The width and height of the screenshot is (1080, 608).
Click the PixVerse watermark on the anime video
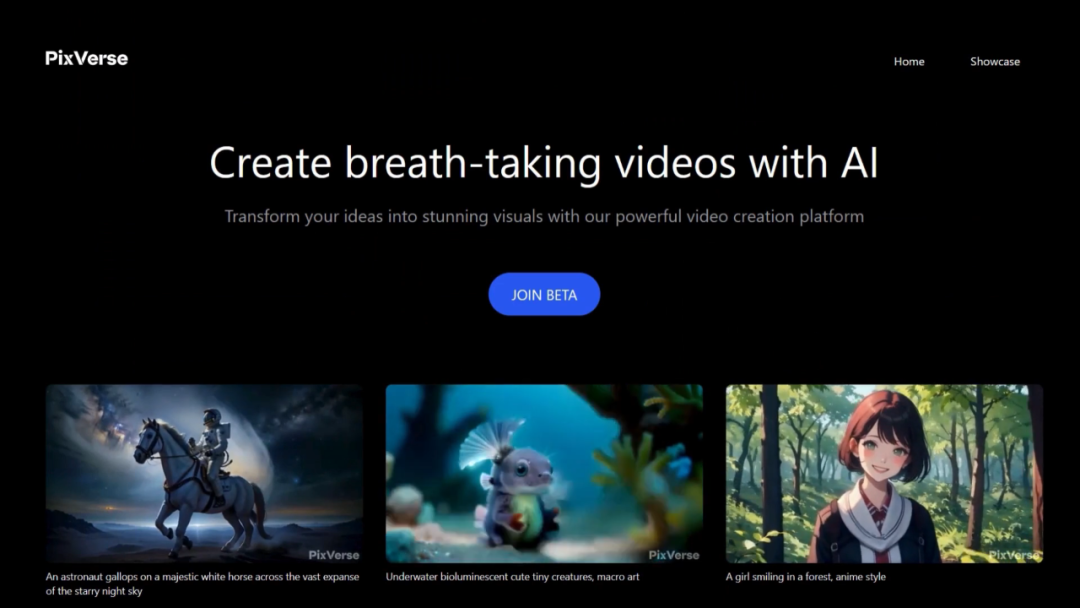(1013, 554)
